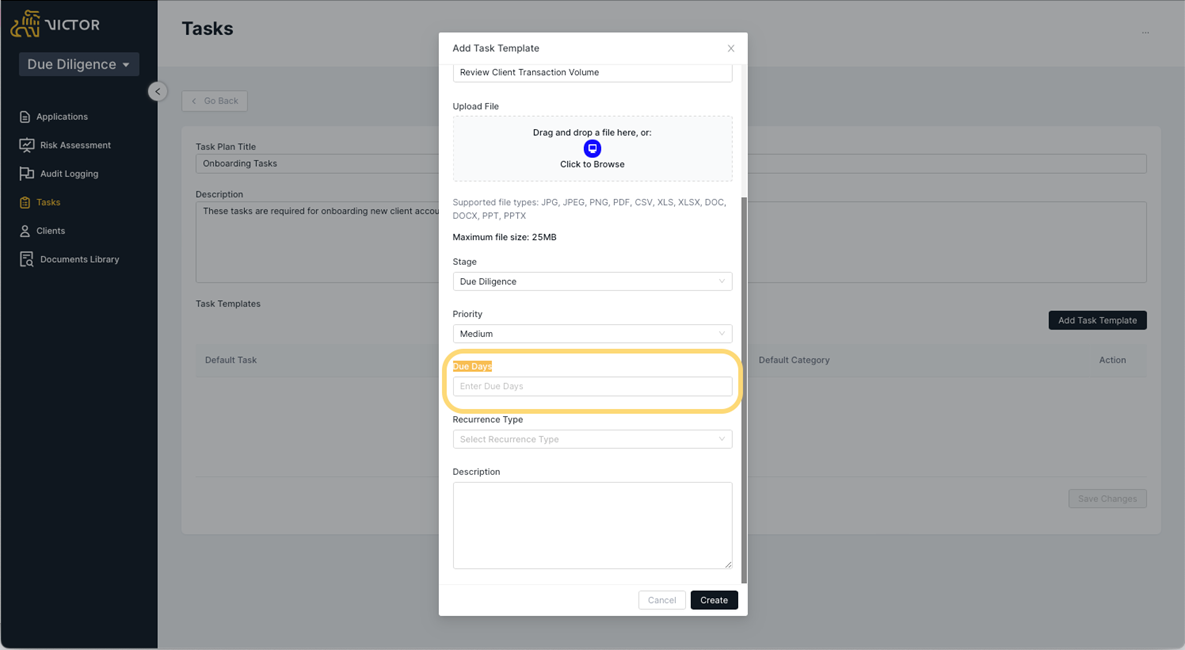Click the Recurrence Type label
This screenshot has height=650, width=1185.
487,419
